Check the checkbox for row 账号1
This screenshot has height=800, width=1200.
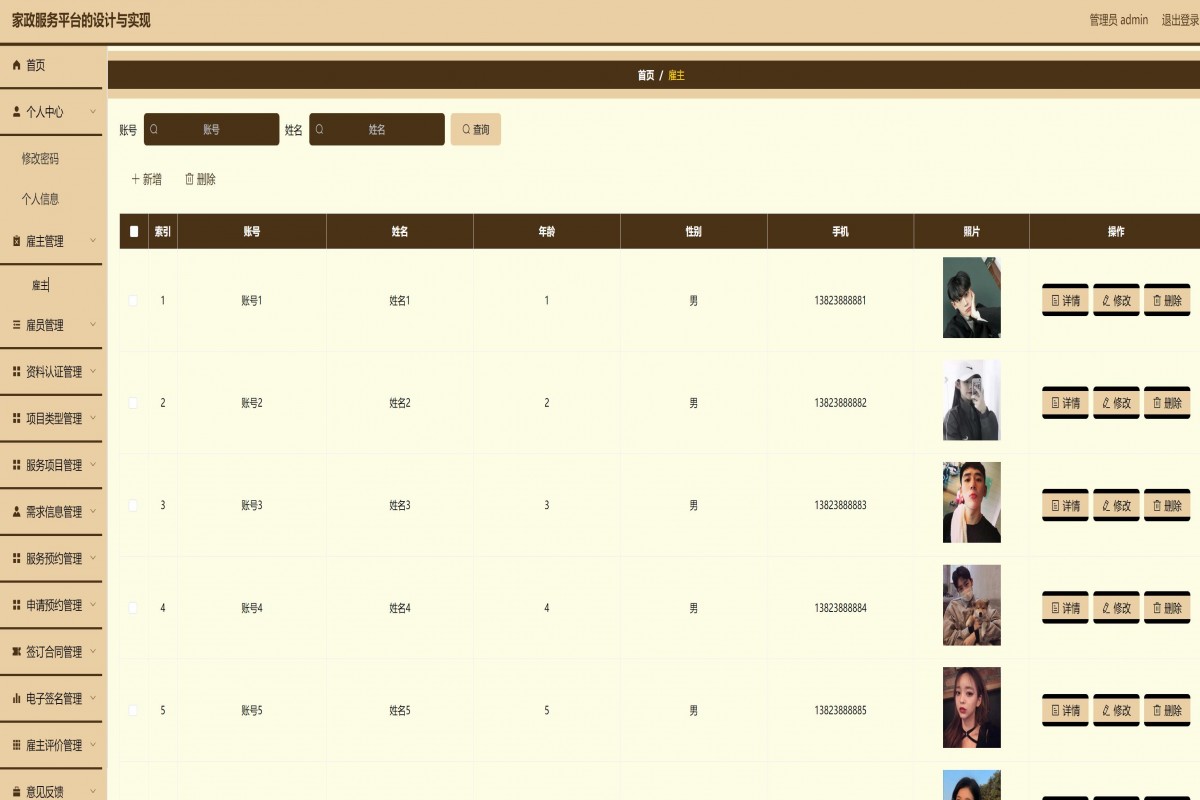(134, 300)
